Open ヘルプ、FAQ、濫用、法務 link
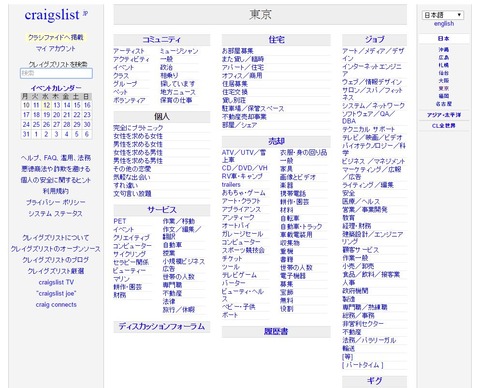Viewport: 480px width, 388px height. tap(56, 158)
